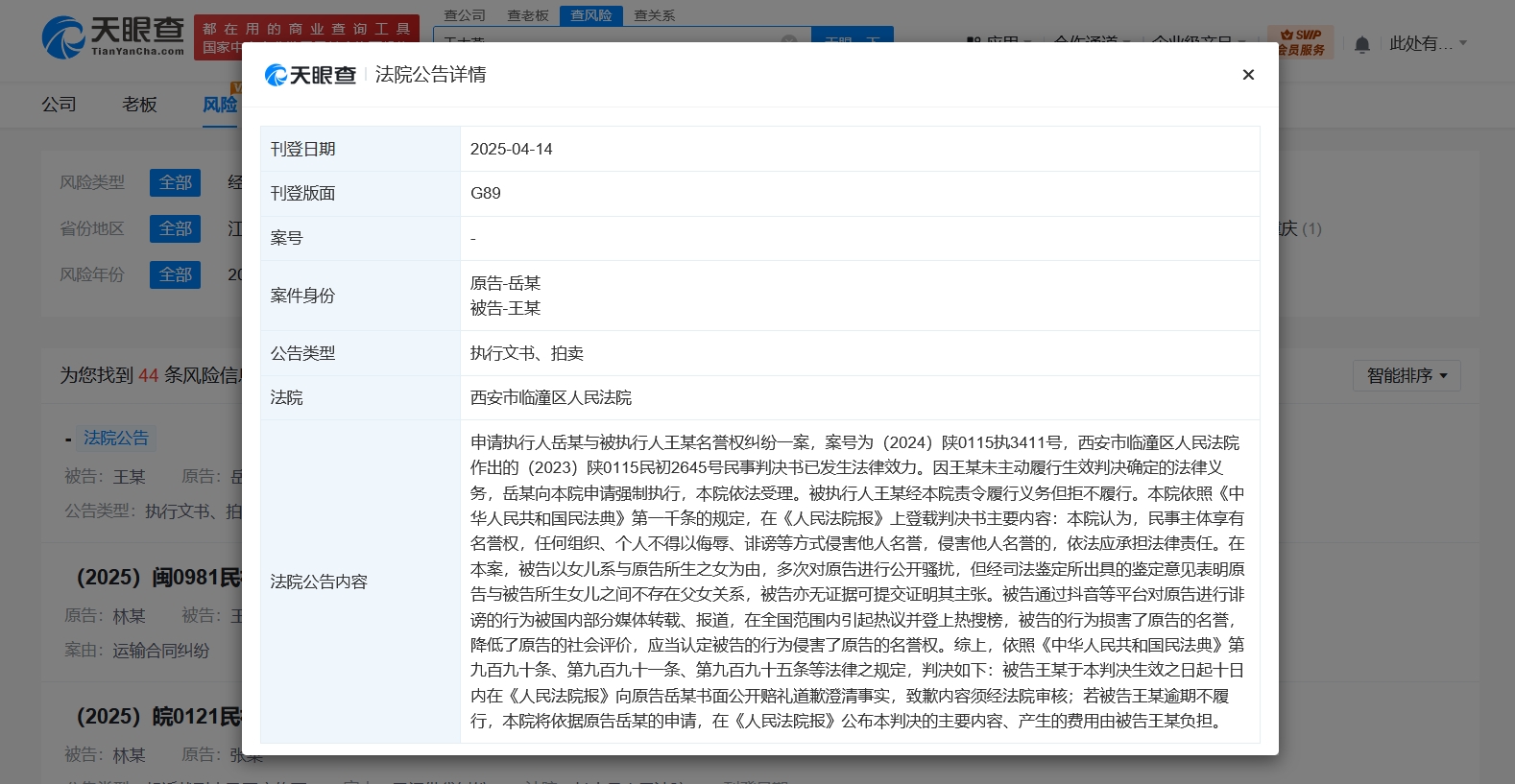Open the 智能排序 sort dropdown

click(x=1407, y=375)
